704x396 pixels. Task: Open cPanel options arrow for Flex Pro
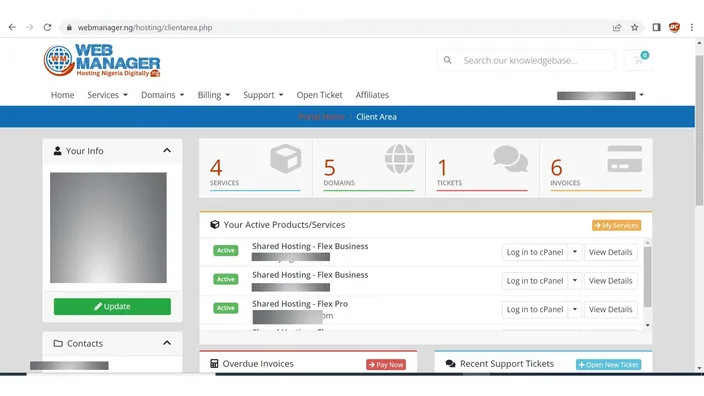[575, 309]
